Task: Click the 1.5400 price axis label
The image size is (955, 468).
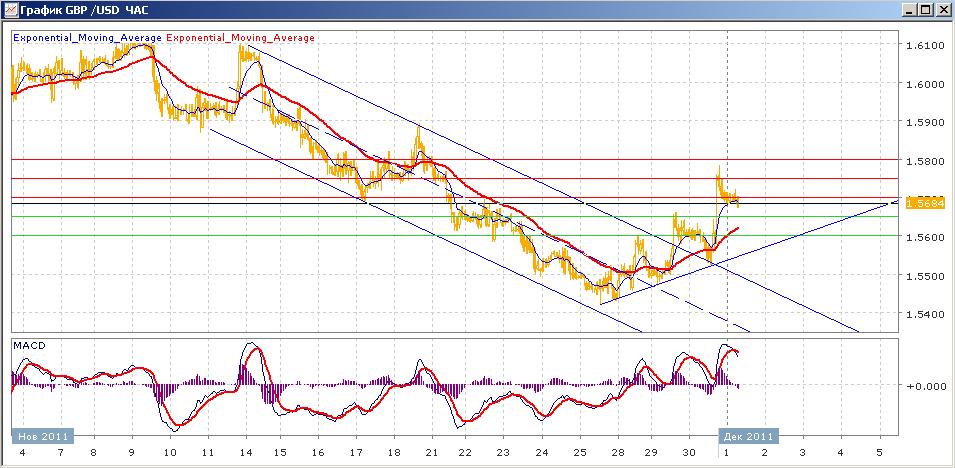Action: click(923, 314)
